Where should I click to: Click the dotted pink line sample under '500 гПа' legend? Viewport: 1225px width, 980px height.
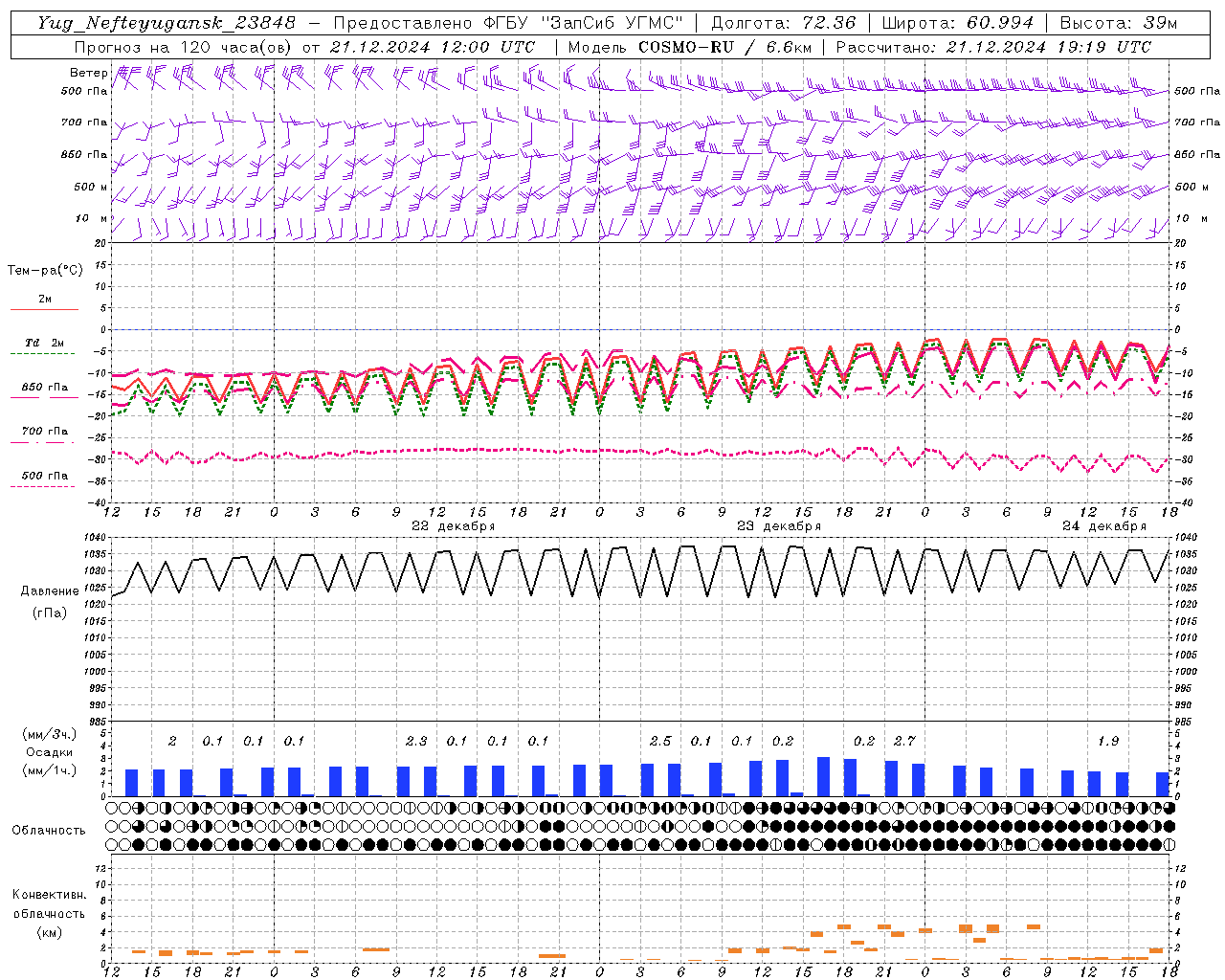click(42, 486)
